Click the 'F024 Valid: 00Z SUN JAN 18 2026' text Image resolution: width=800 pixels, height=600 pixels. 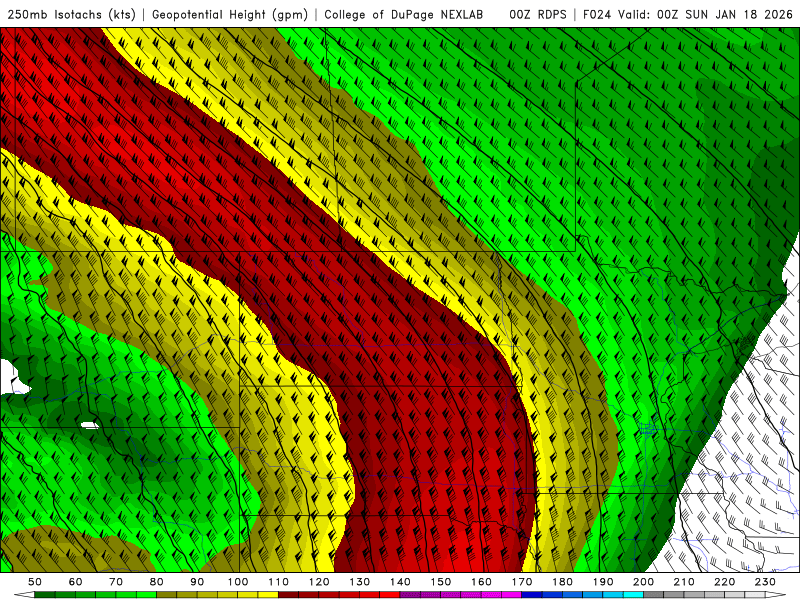click(688, 15)
